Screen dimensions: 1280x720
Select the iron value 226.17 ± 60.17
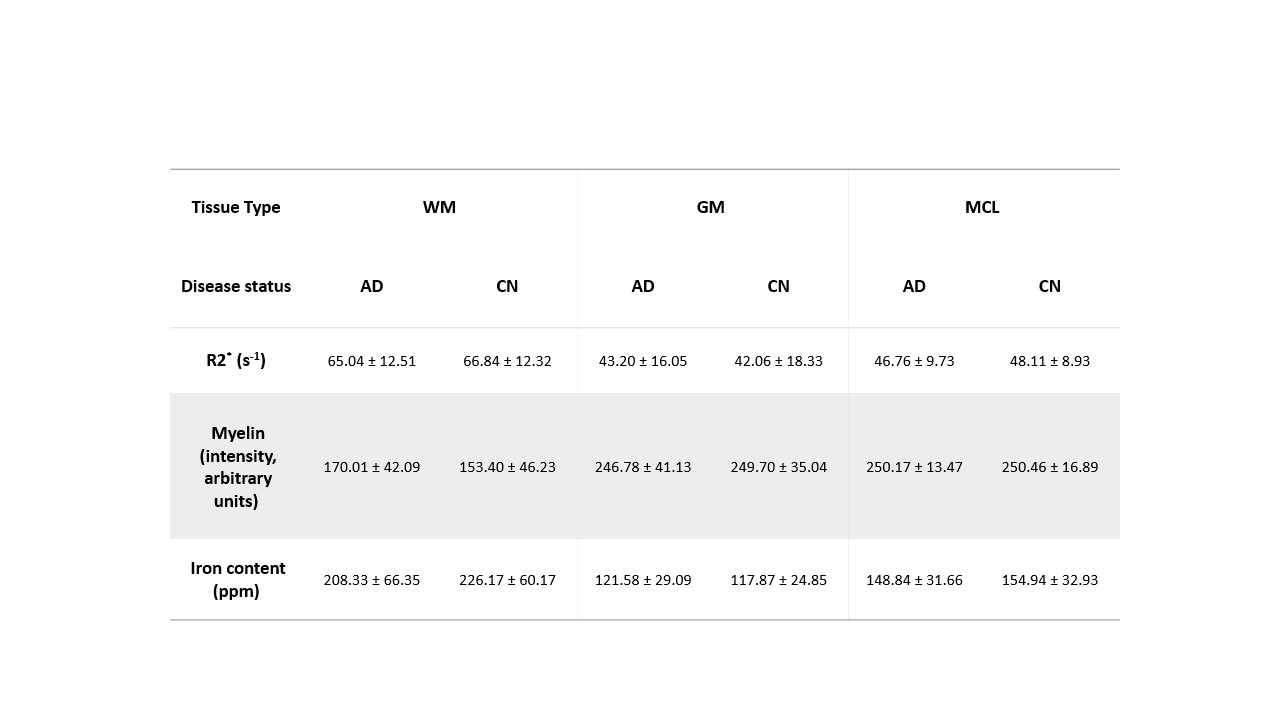(x=507, y=580)
